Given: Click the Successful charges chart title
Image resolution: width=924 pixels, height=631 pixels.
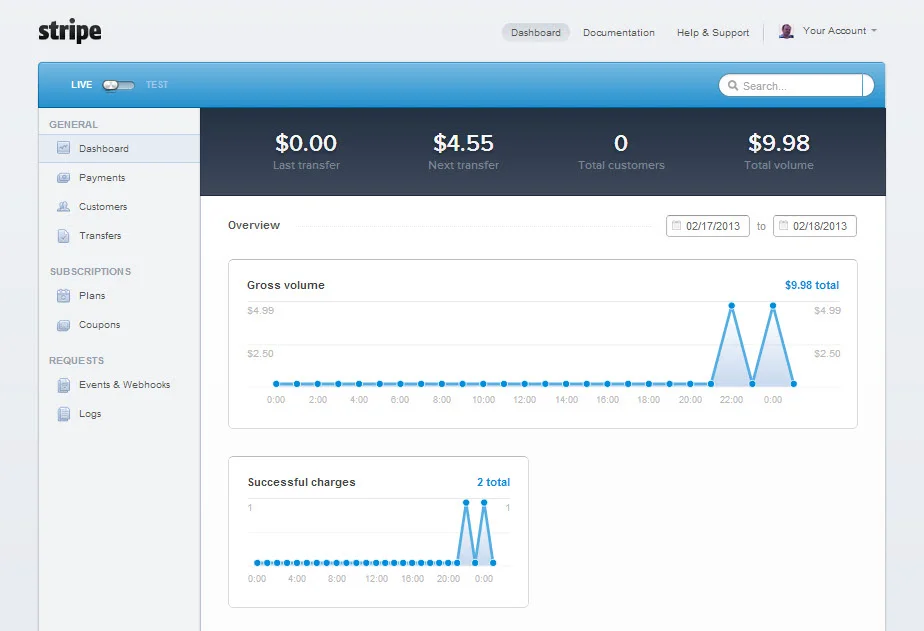Looking at the screenshot, I should pyautogui.click(x=301, y=482).
